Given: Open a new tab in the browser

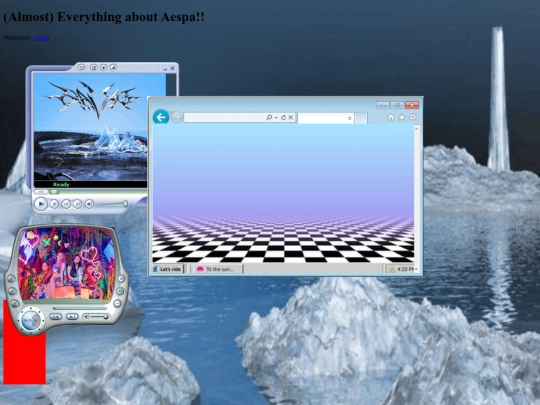Looking at the screenshot, I should coord(361,118).
